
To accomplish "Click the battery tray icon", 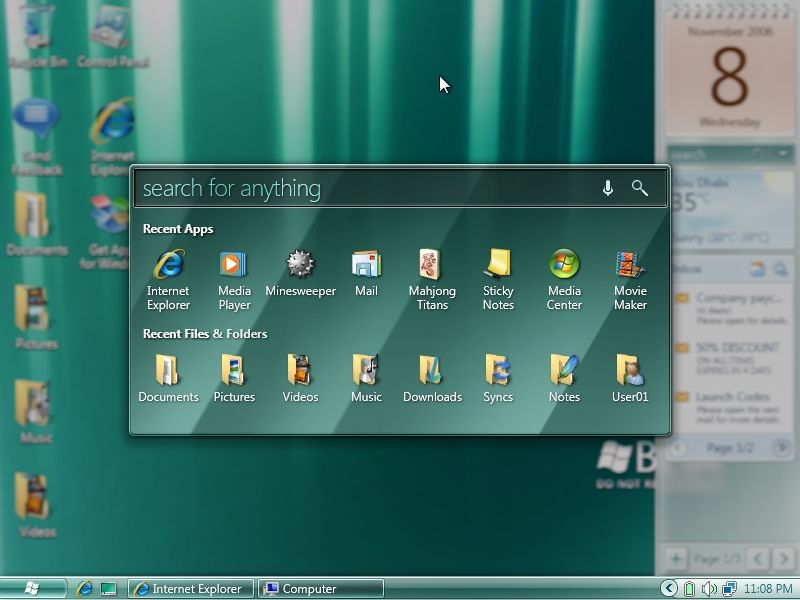I will point(689,589).
